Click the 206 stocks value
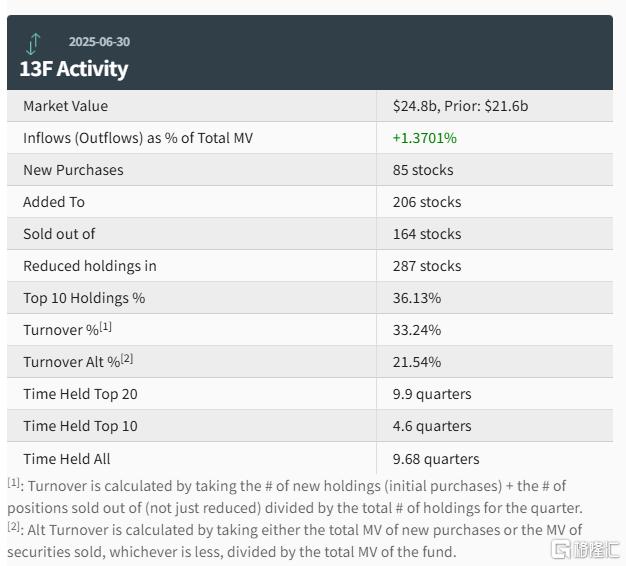Screen dimensions: 626x566 [427, 202]
